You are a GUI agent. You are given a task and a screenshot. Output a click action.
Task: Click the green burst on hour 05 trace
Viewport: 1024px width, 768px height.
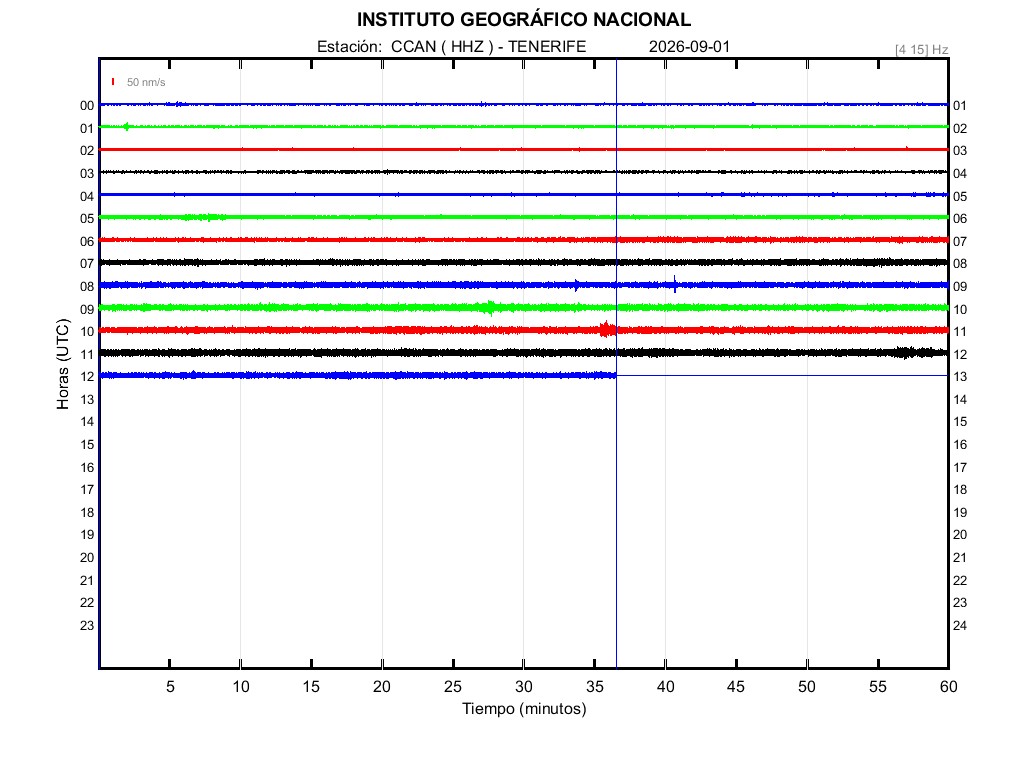click(x=204, y=217)
